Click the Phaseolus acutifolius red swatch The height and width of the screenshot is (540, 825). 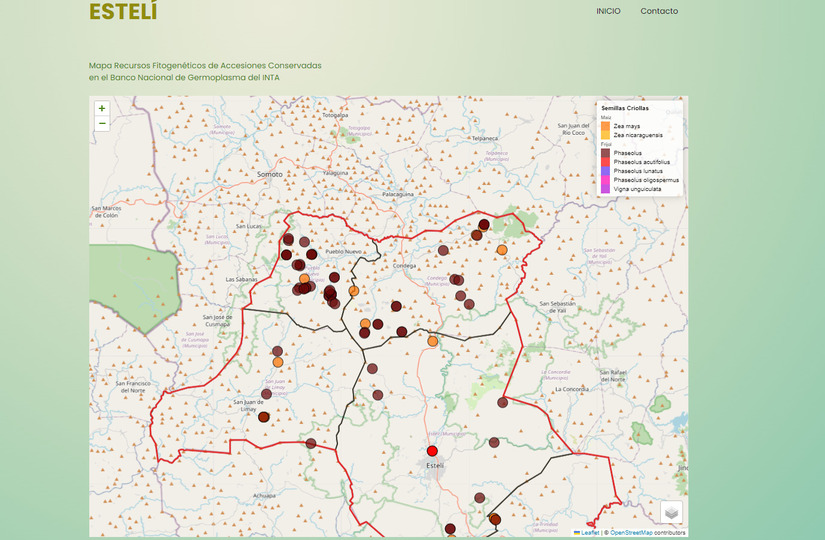(606, 162)
